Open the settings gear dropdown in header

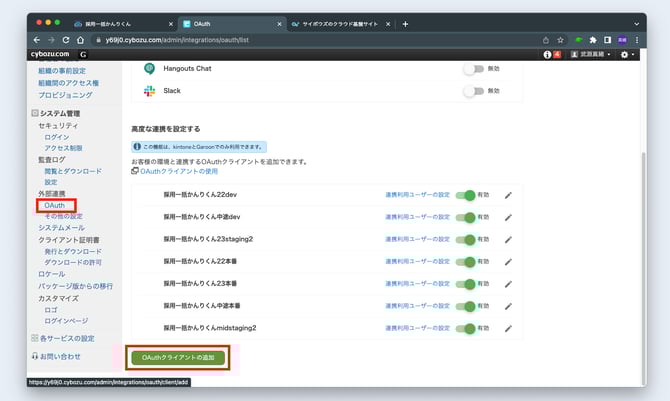627,55
